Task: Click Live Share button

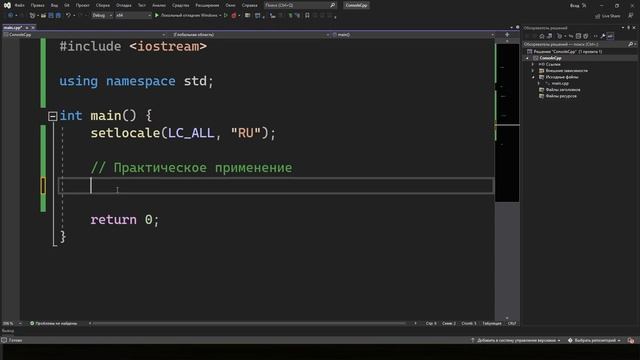Action: point(608,16)
